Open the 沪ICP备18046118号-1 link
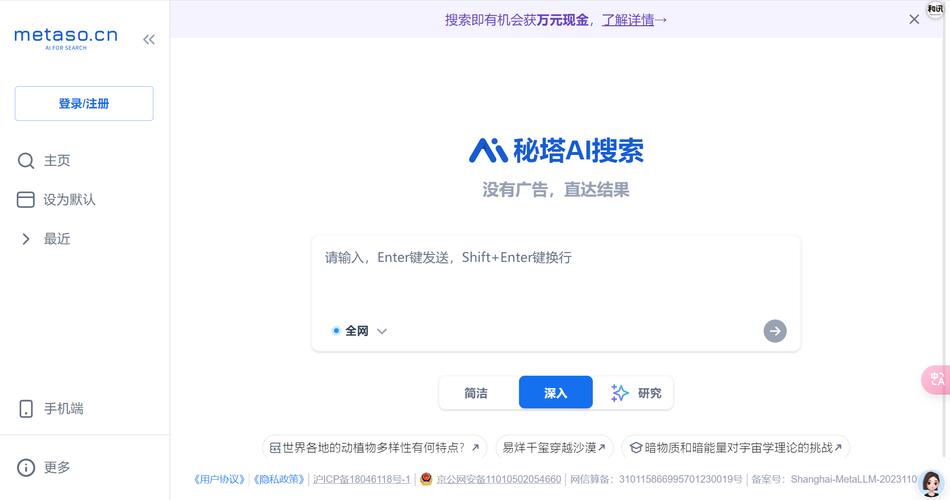This screenshot has width=950, height=500. 362,479
